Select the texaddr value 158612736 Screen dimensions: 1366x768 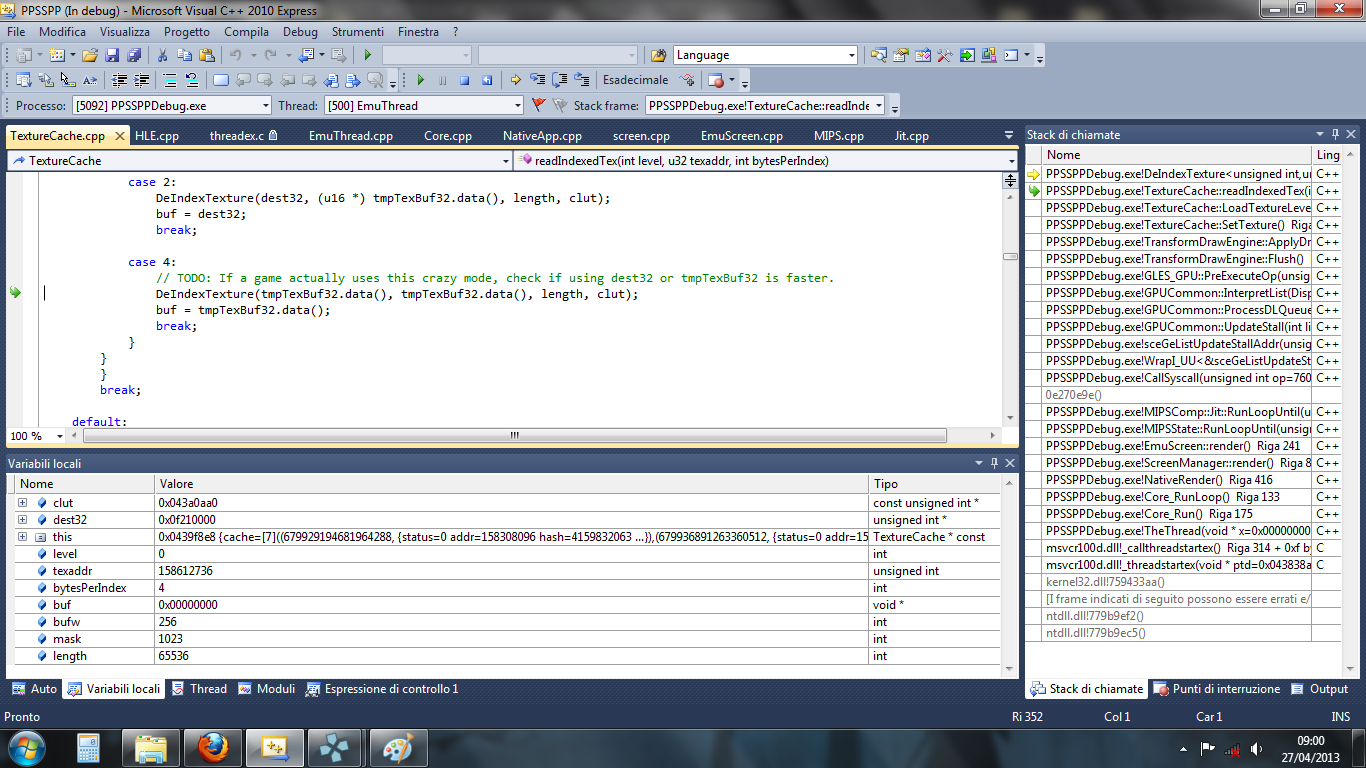(x=185, y=571)
